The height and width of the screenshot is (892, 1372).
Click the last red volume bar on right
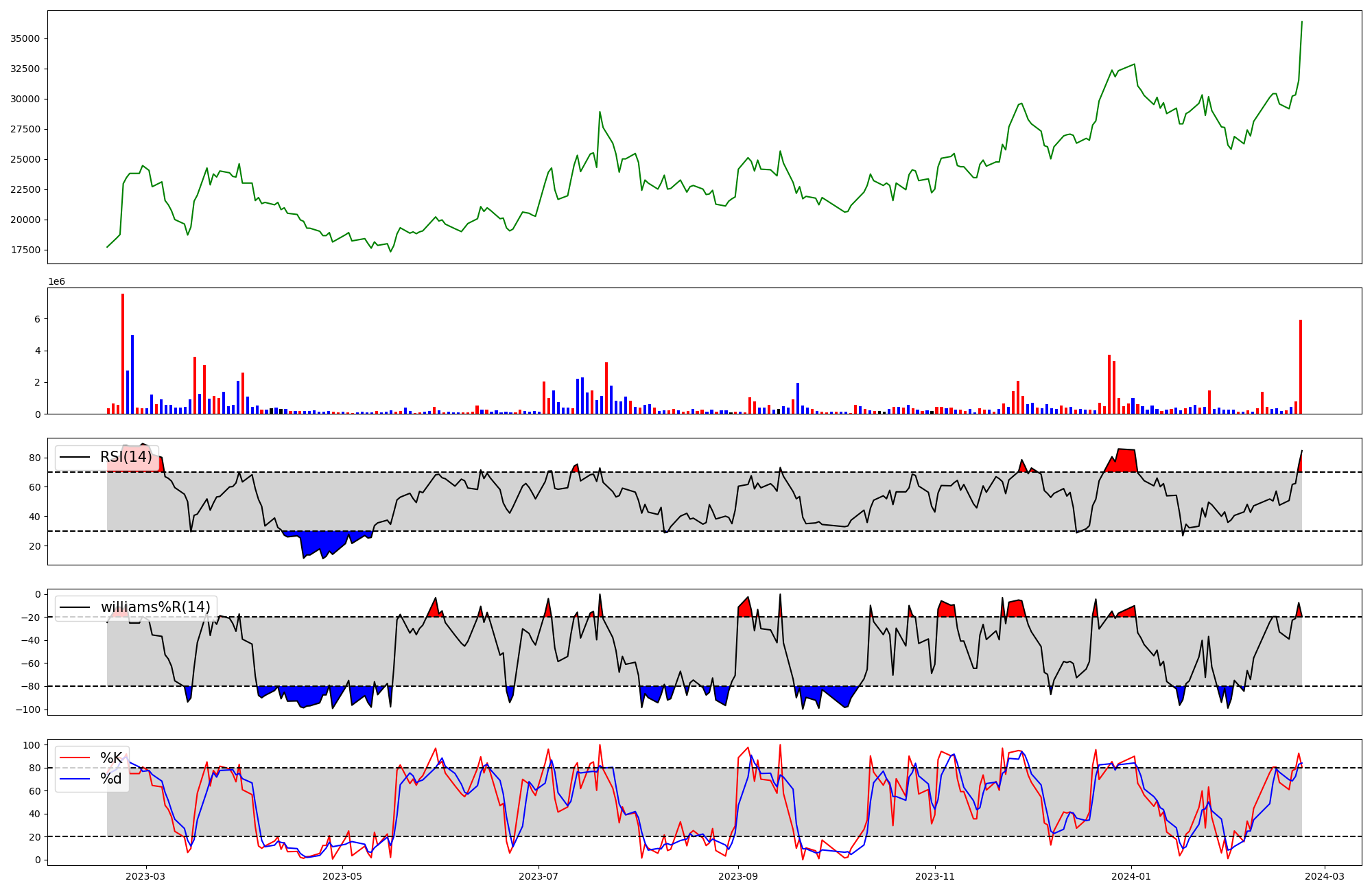coord(1300,367)
